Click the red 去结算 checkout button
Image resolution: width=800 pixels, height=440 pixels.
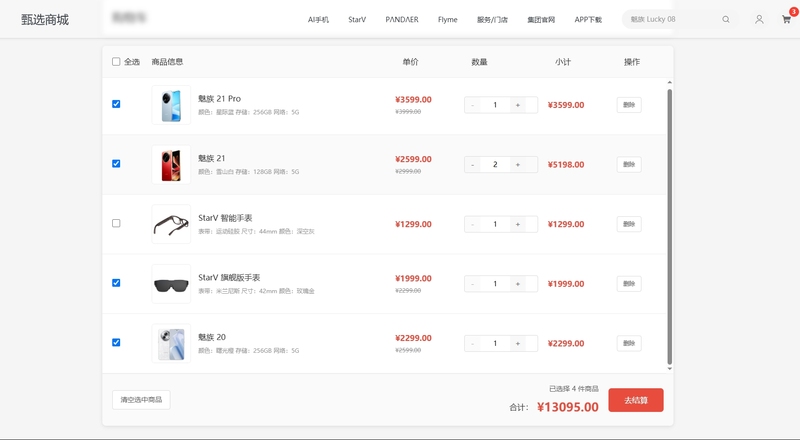click(636, 400)
